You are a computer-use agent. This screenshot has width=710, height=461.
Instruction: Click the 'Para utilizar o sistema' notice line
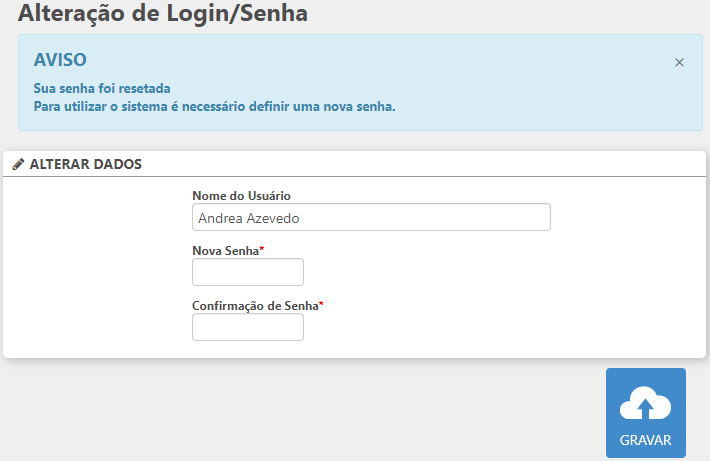(214, 106)
